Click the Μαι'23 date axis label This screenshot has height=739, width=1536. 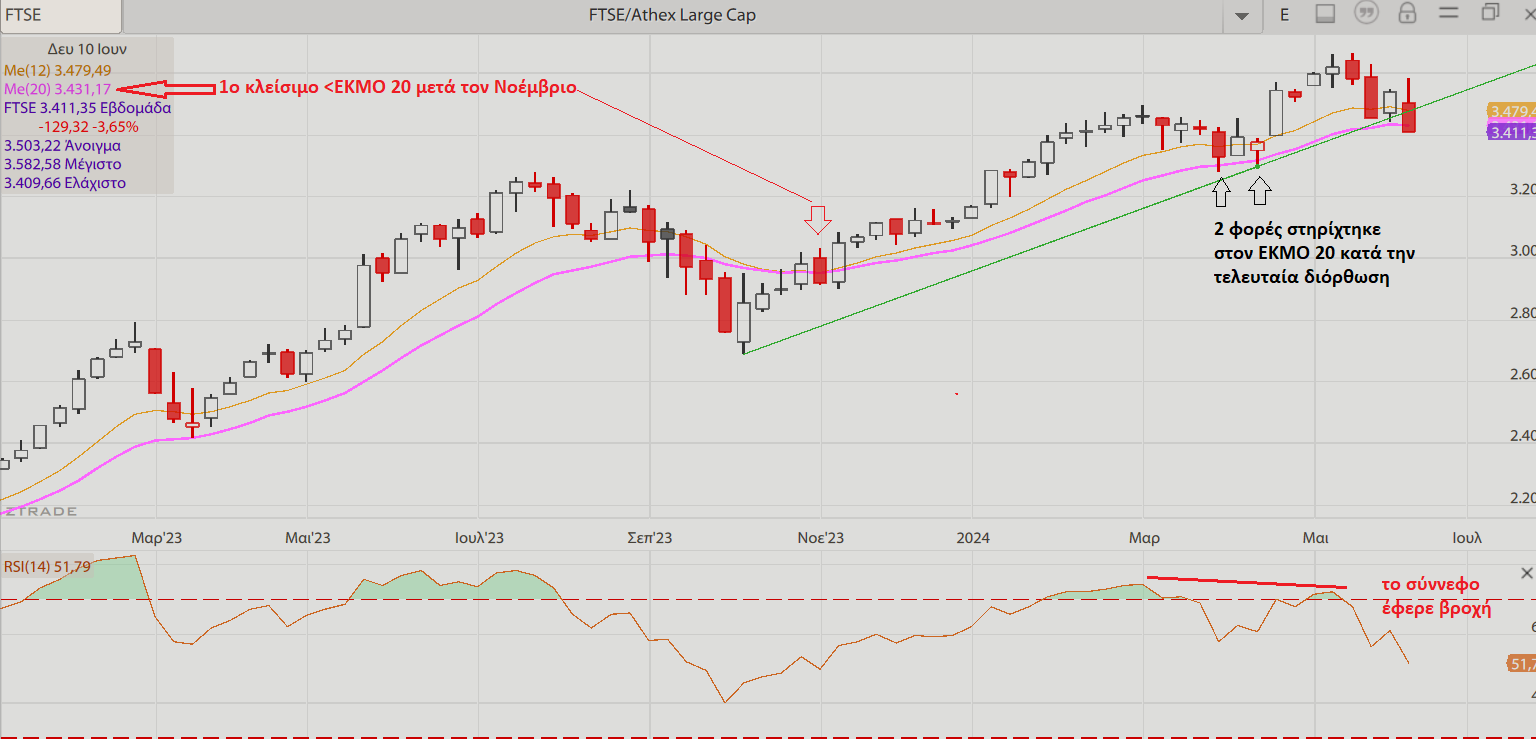coord(307,538)
